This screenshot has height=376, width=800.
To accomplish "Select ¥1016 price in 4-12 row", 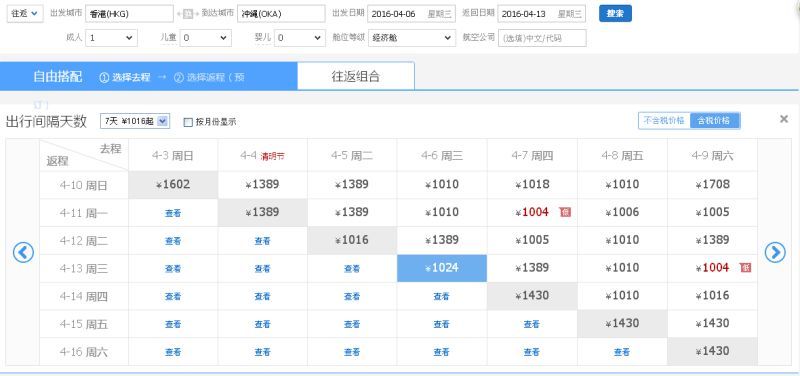I will [352, 240].
